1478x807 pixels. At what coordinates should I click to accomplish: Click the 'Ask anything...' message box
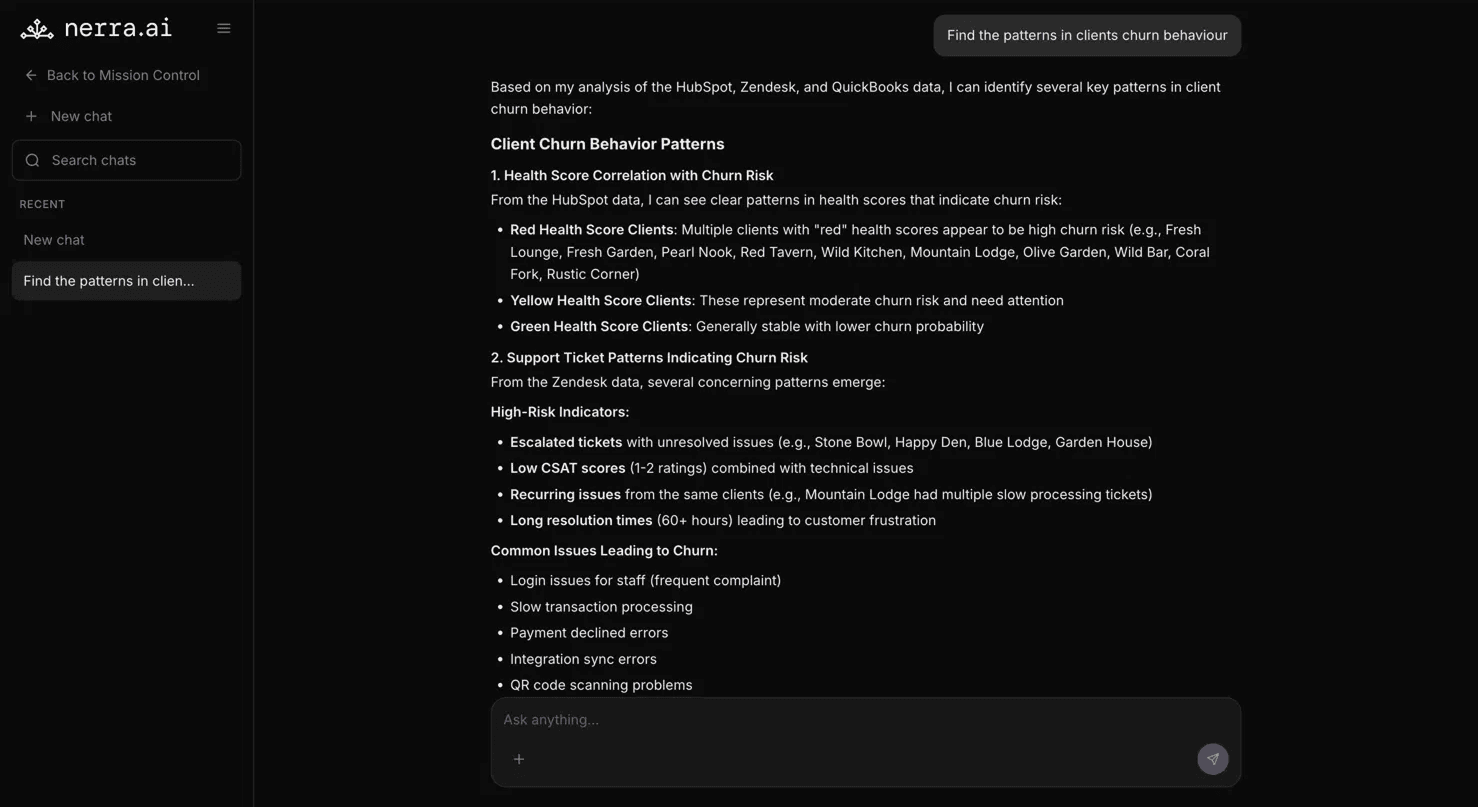tap(865, 720)
